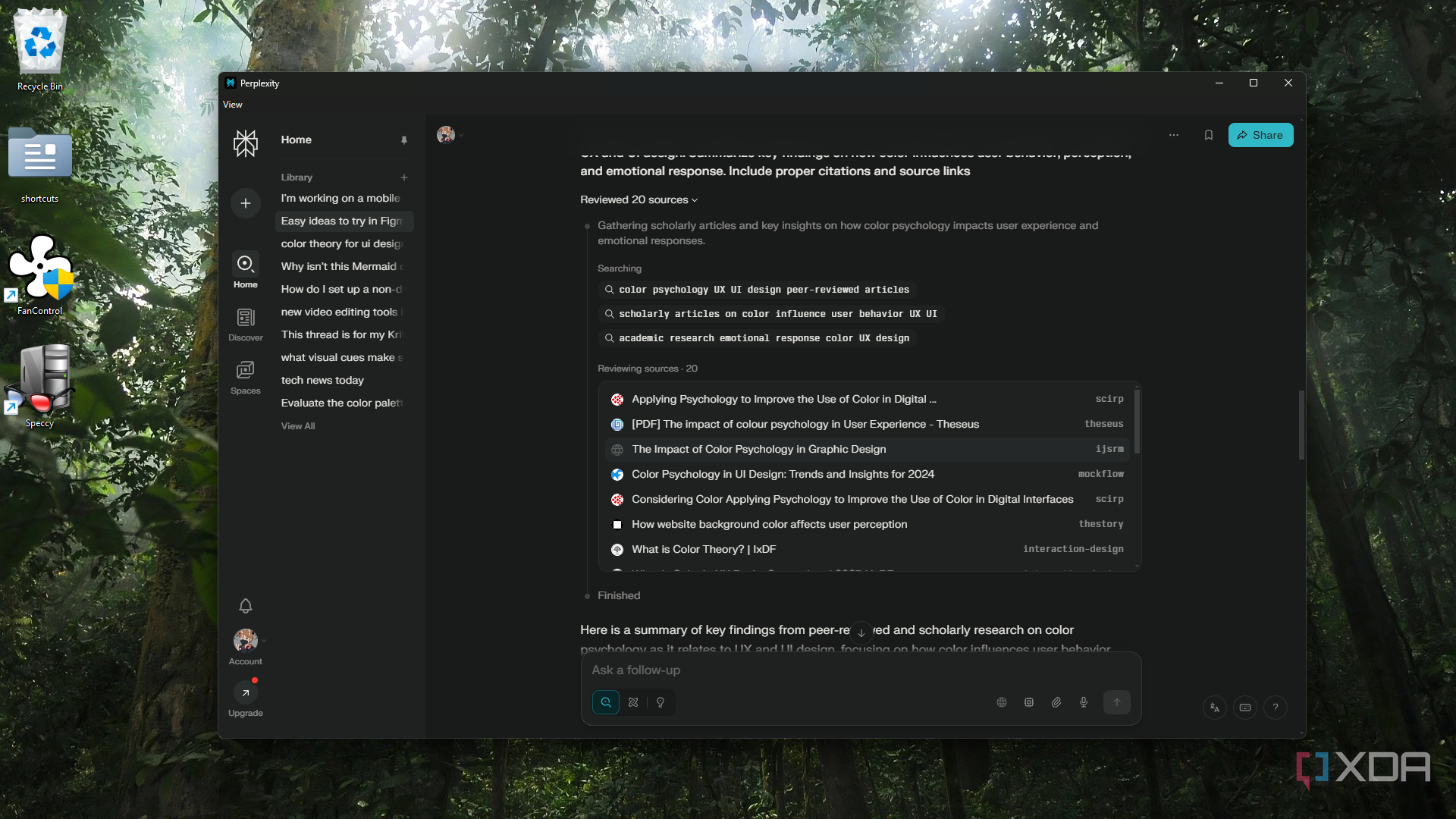Select the Labs lightbulb mode icon
1456x819 pixels.
click(x=661, y=702)
